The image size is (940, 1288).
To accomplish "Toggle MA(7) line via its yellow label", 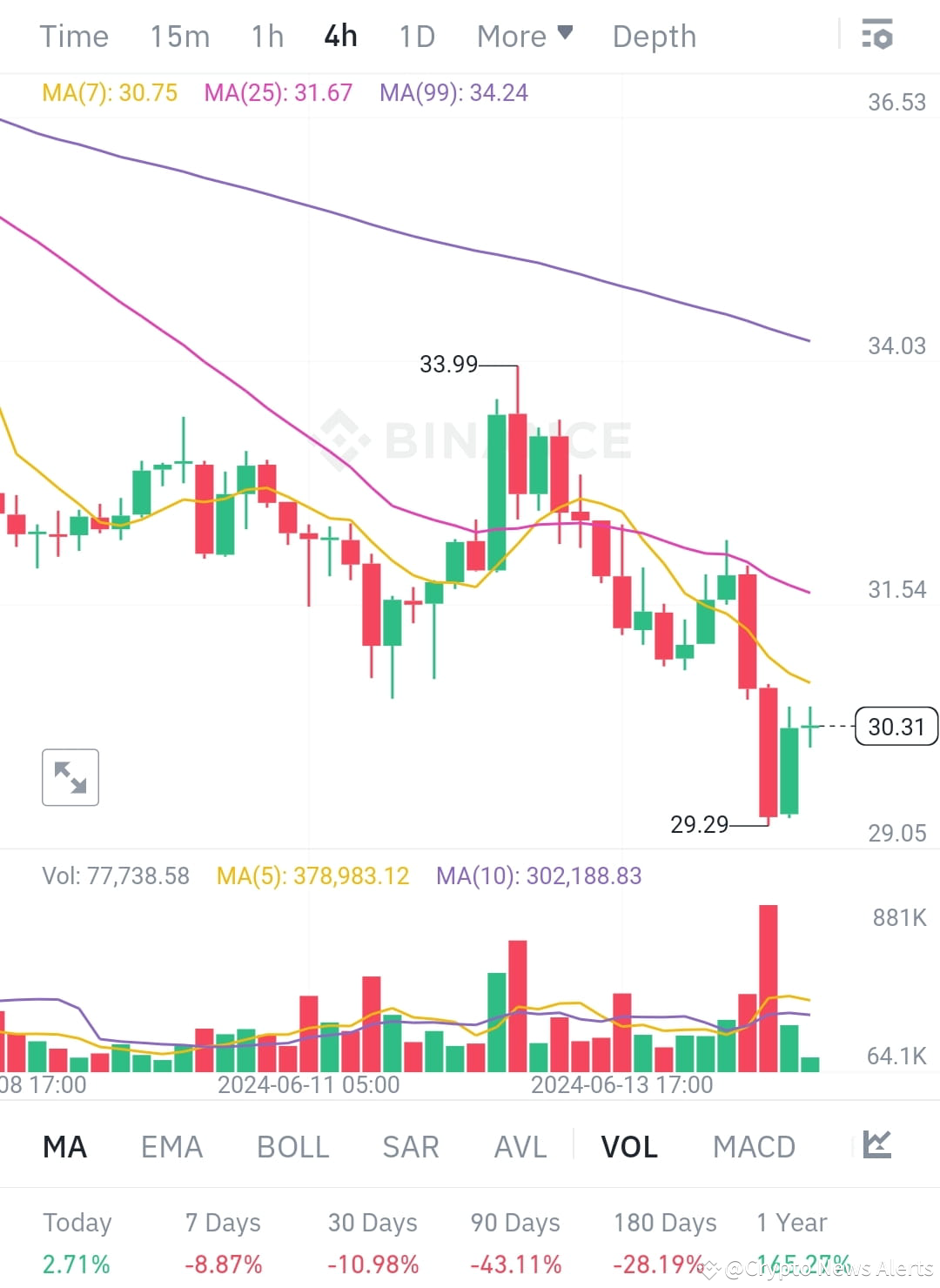I will [109, 92].
